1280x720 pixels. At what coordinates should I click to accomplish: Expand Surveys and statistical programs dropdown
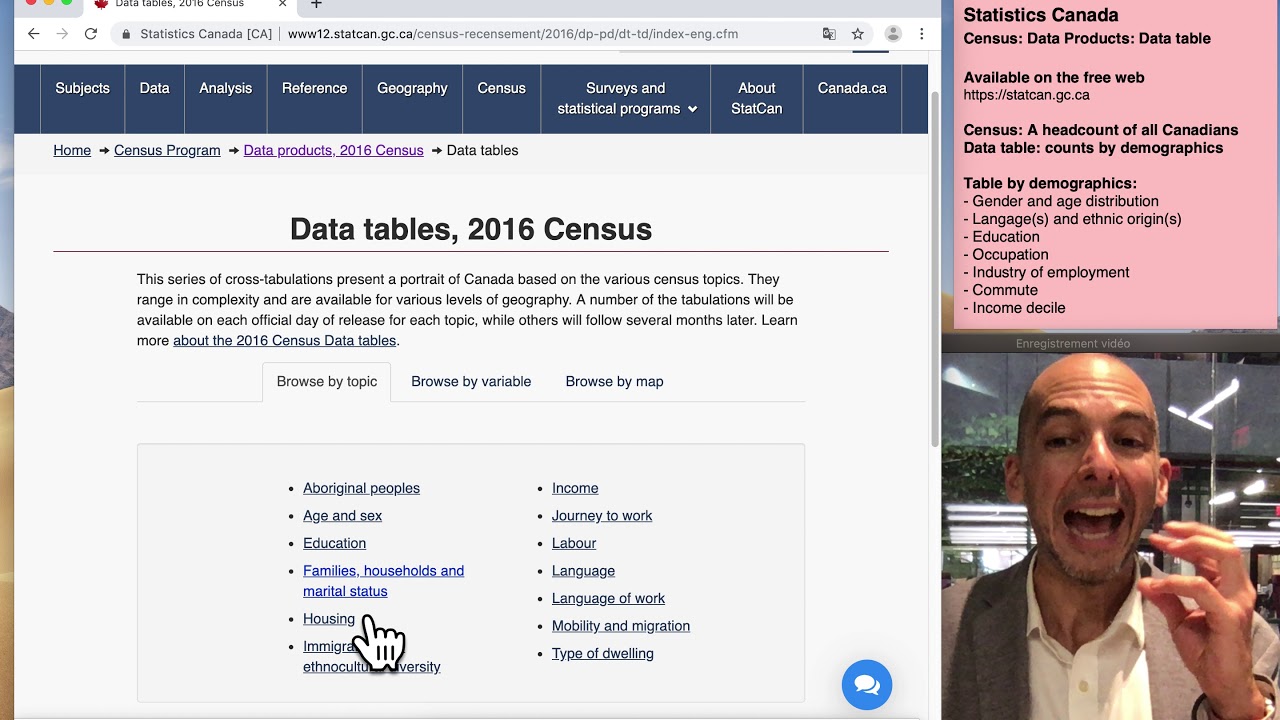[x=626, y=98]
